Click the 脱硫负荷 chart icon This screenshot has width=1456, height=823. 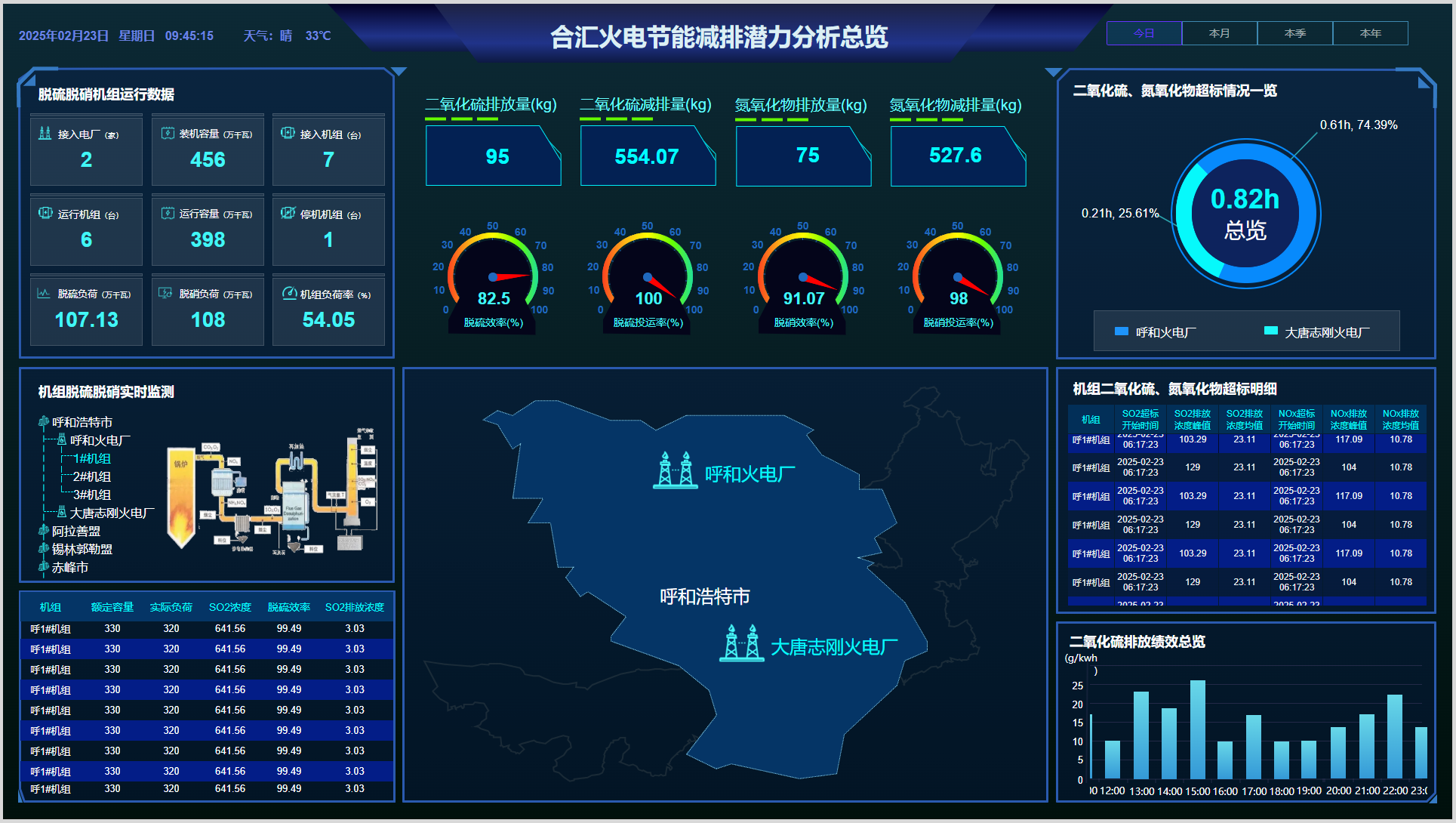click(x=44, y=294)
